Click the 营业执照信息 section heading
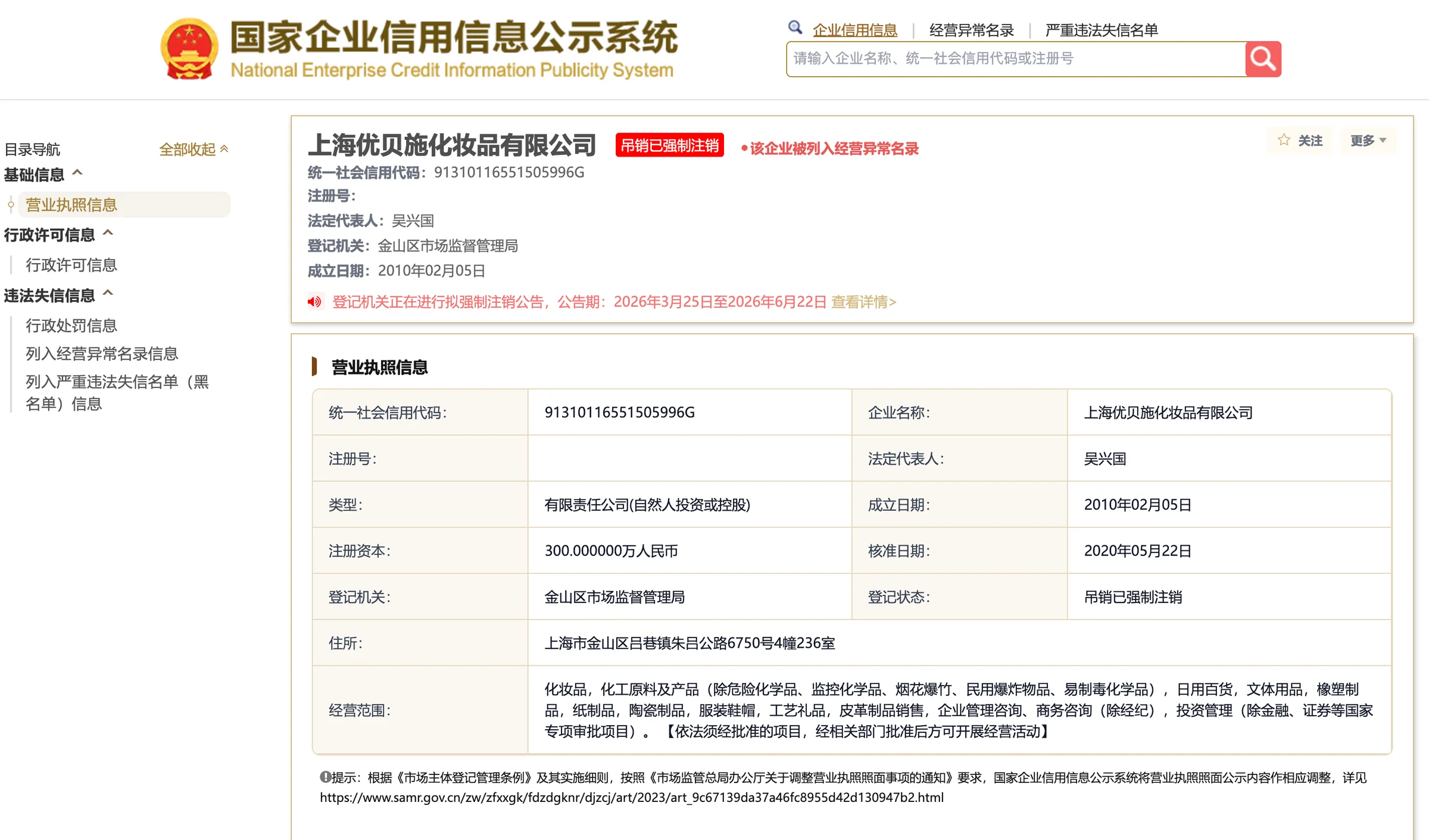 pos(379,367)
